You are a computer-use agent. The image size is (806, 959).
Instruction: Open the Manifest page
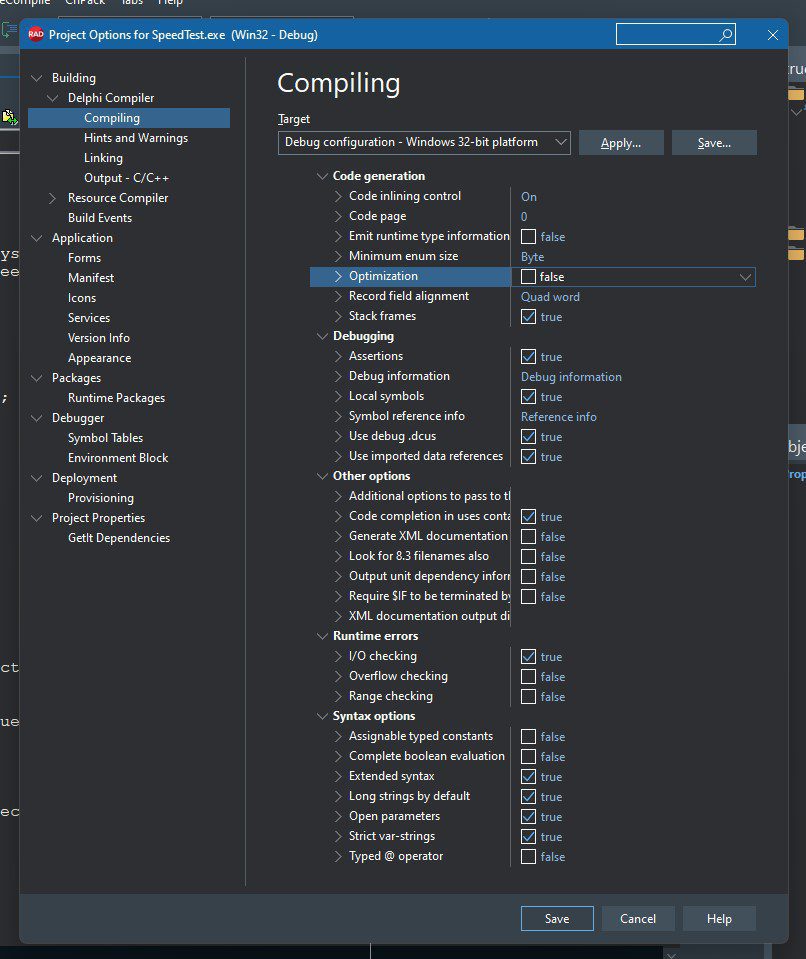pos(91,278)
